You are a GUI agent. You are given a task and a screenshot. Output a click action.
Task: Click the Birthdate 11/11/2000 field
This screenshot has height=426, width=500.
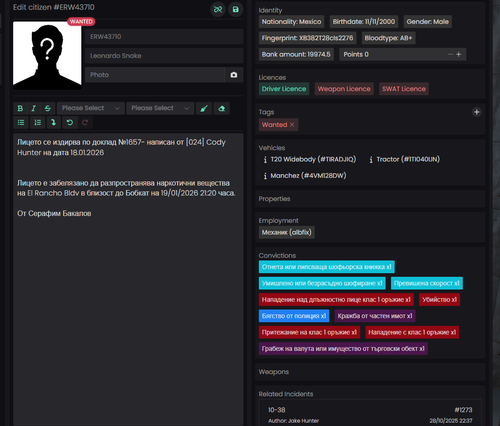[364, 22]
